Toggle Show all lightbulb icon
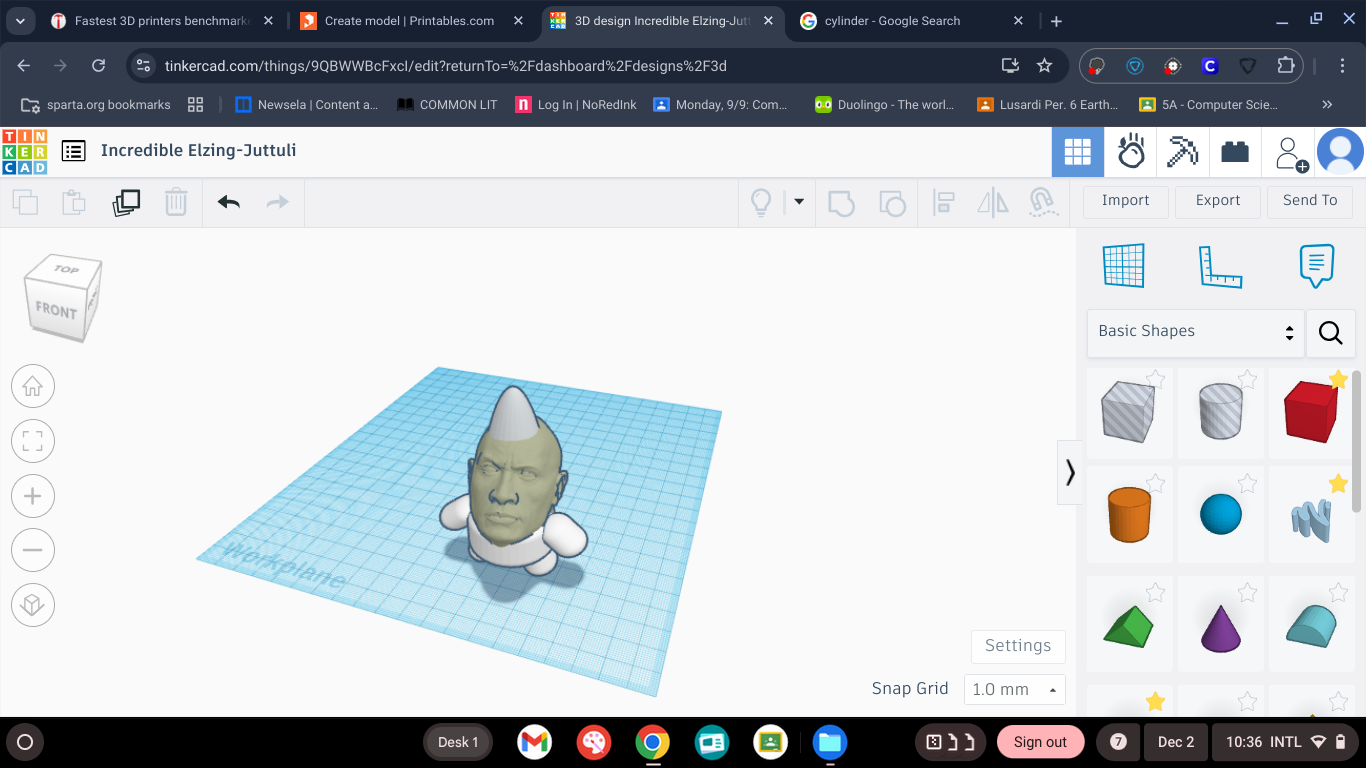1366x768 pixels. (x=762, y=204)
